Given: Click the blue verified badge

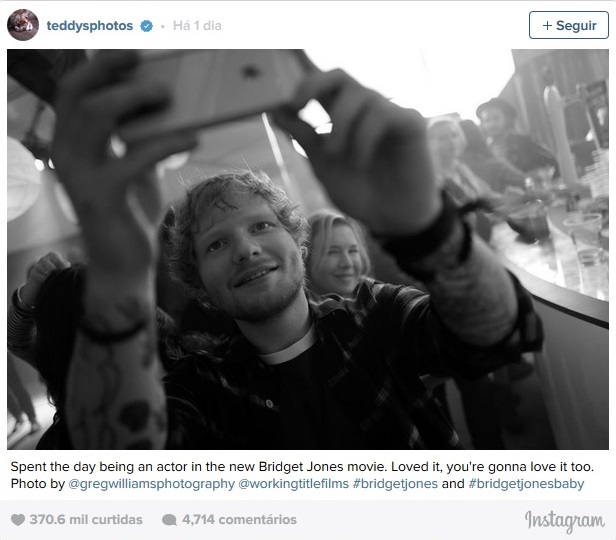Looking at the screenshot, I should (147, 26).
